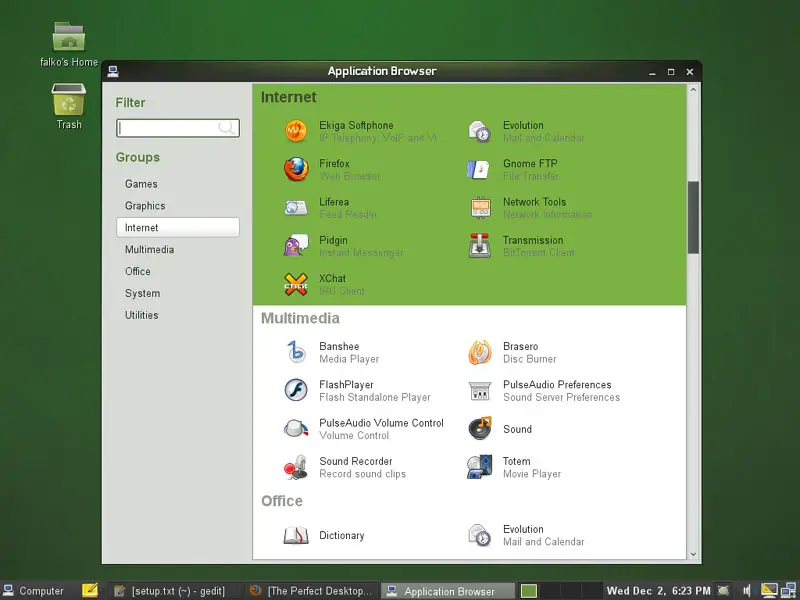The image size is (800, 600).
Task: Open FlashPlayer icon
Action: 296,390
